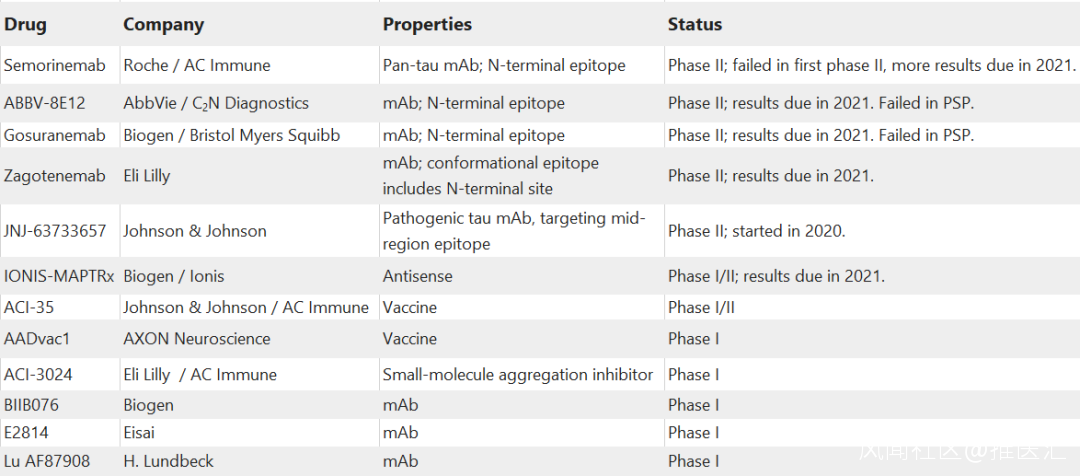Click the Drug column header
The height and width of the screenshot is (476, 1080).
point(25,24)
